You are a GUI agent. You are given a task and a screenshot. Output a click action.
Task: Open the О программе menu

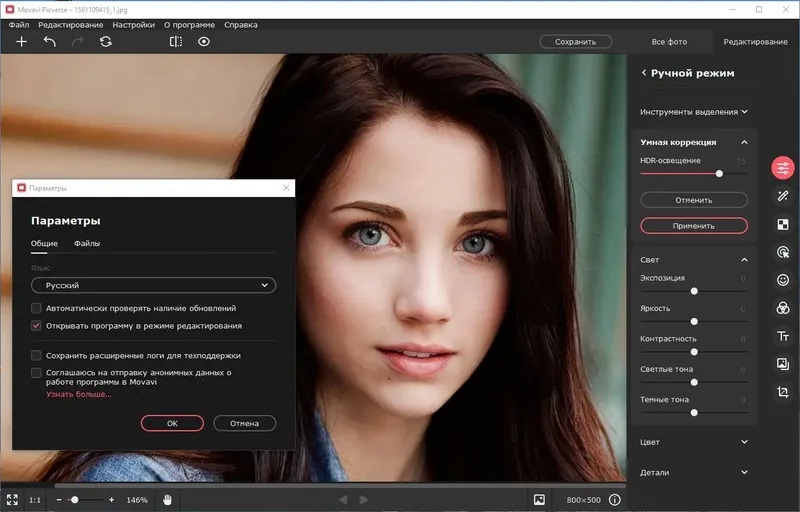(189, 25)
